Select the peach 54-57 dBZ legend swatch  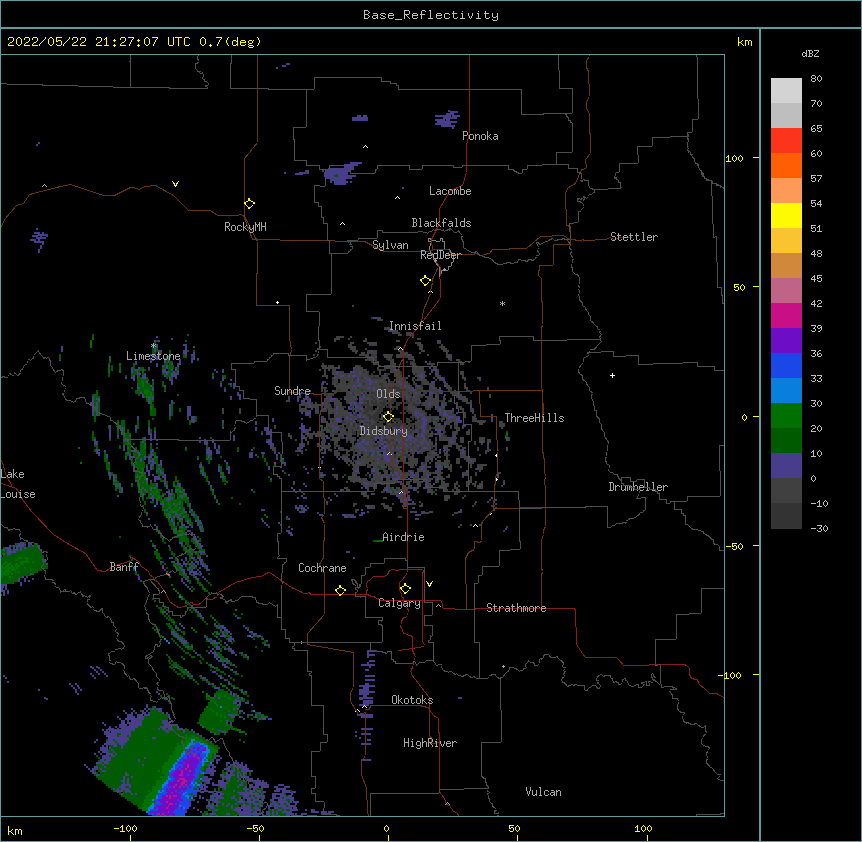pyautogui.click(x=786, y=191)
